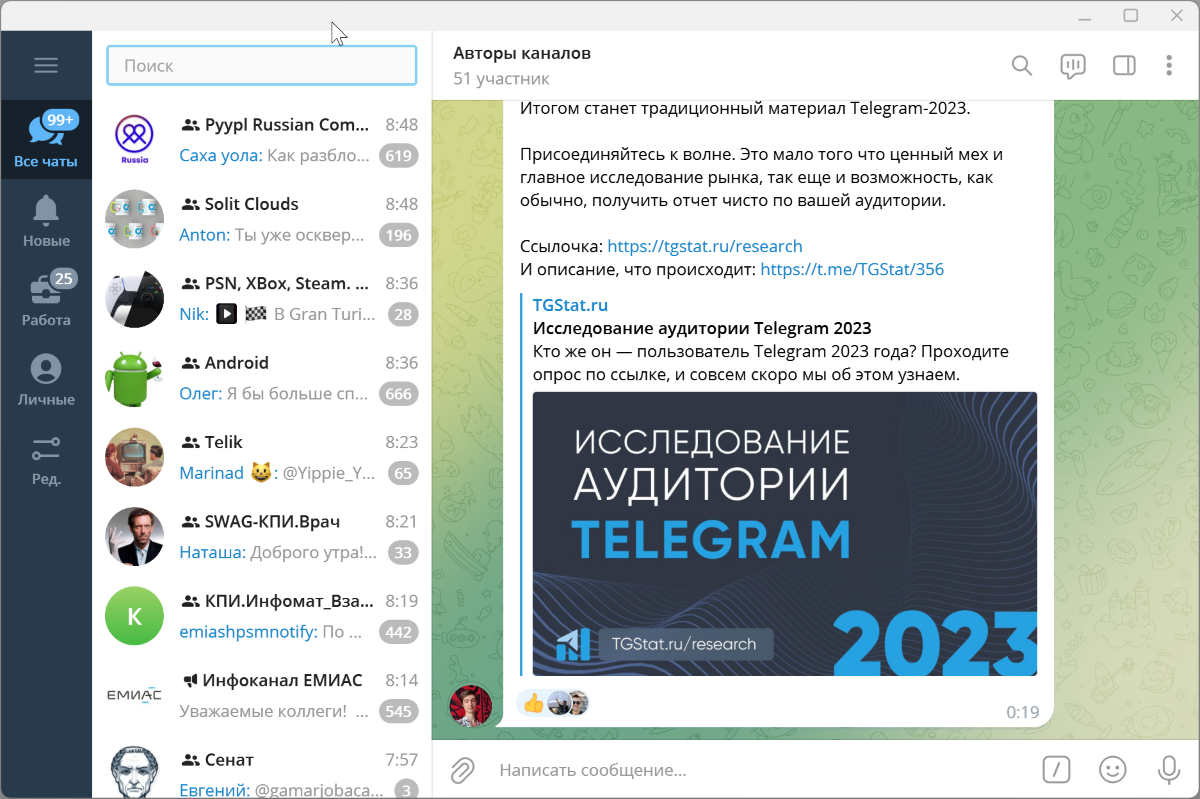Open the Android group chat
Screen dimensions: 1200x799
(261, 378)
